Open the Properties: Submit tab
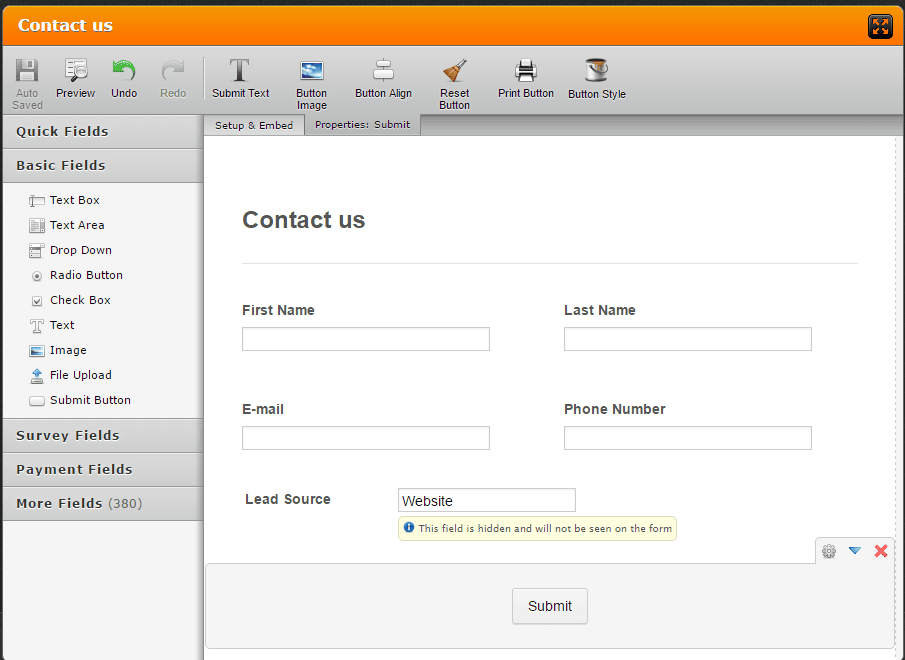The height and width of the screenshot is (660, 905). point(363,125)
